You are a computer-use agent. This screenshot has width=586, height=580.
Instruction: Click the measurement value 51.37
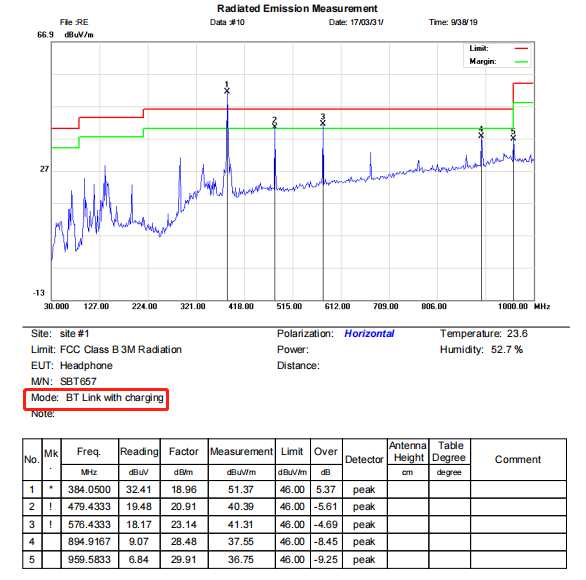pyautogui.click(x=241, y=490)
